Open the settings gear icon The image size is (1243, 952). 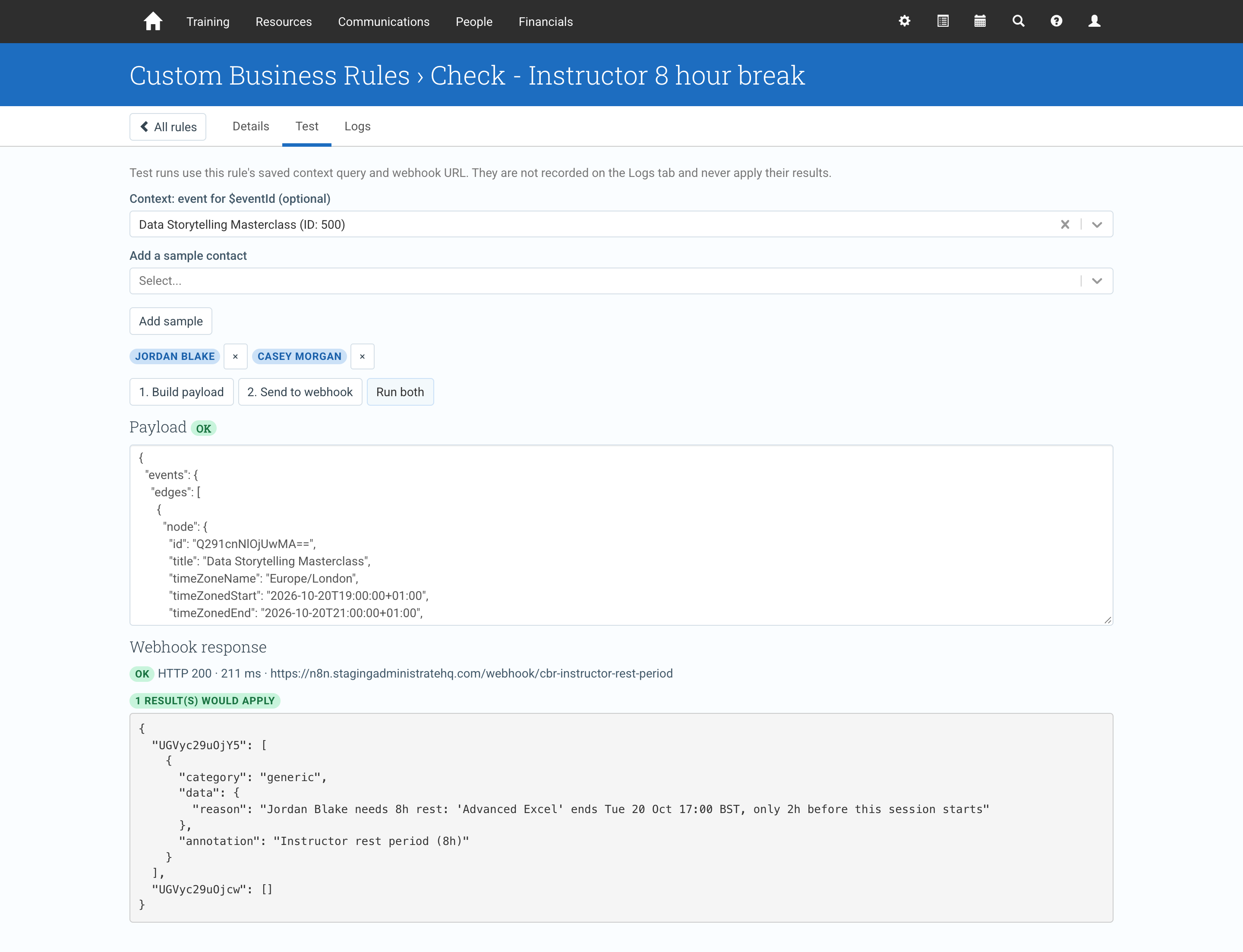click(x=905, y=21)
